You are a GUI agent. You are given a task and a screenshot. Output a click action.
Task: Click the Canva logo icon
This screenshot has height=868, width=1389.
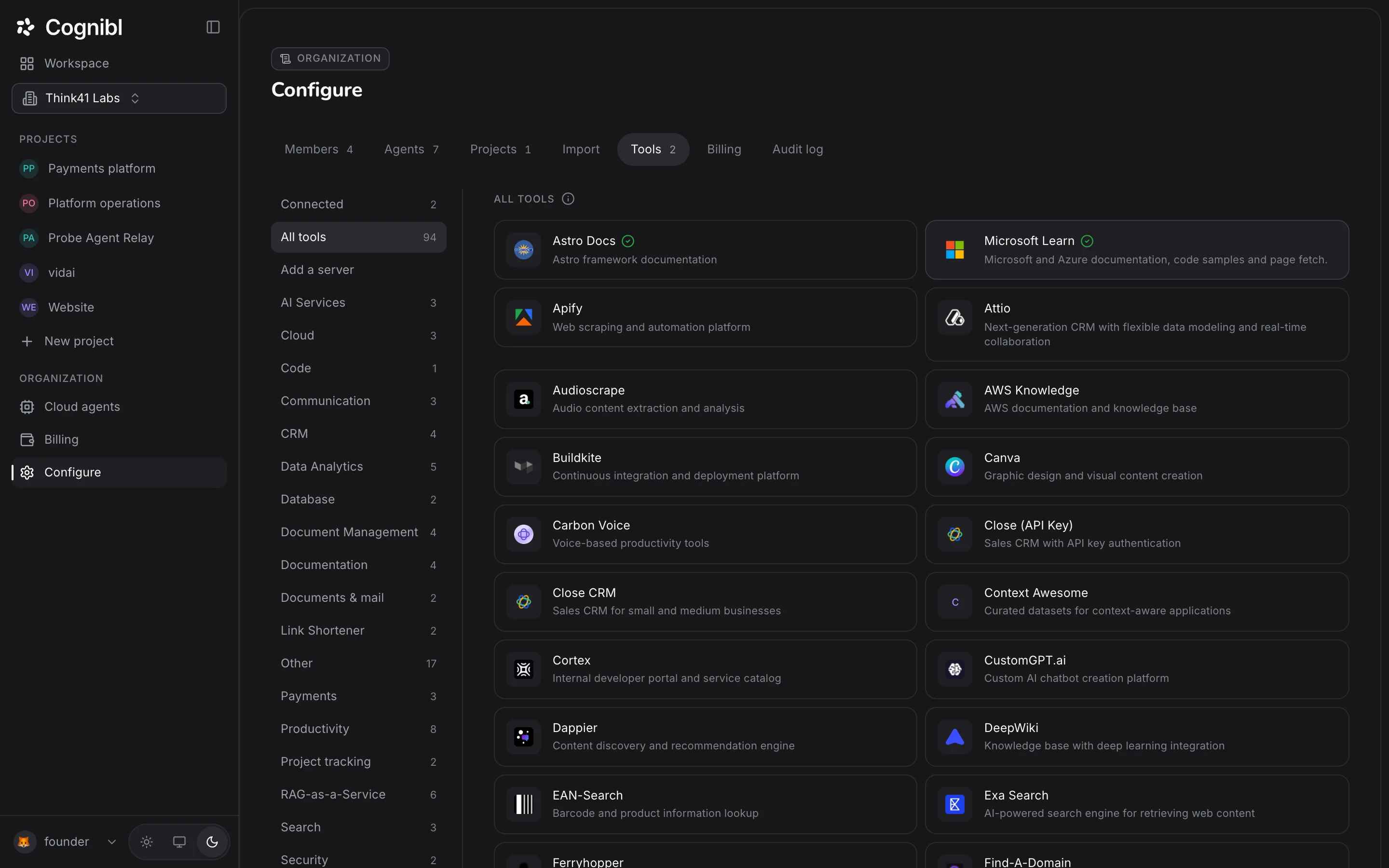(954, 467)
